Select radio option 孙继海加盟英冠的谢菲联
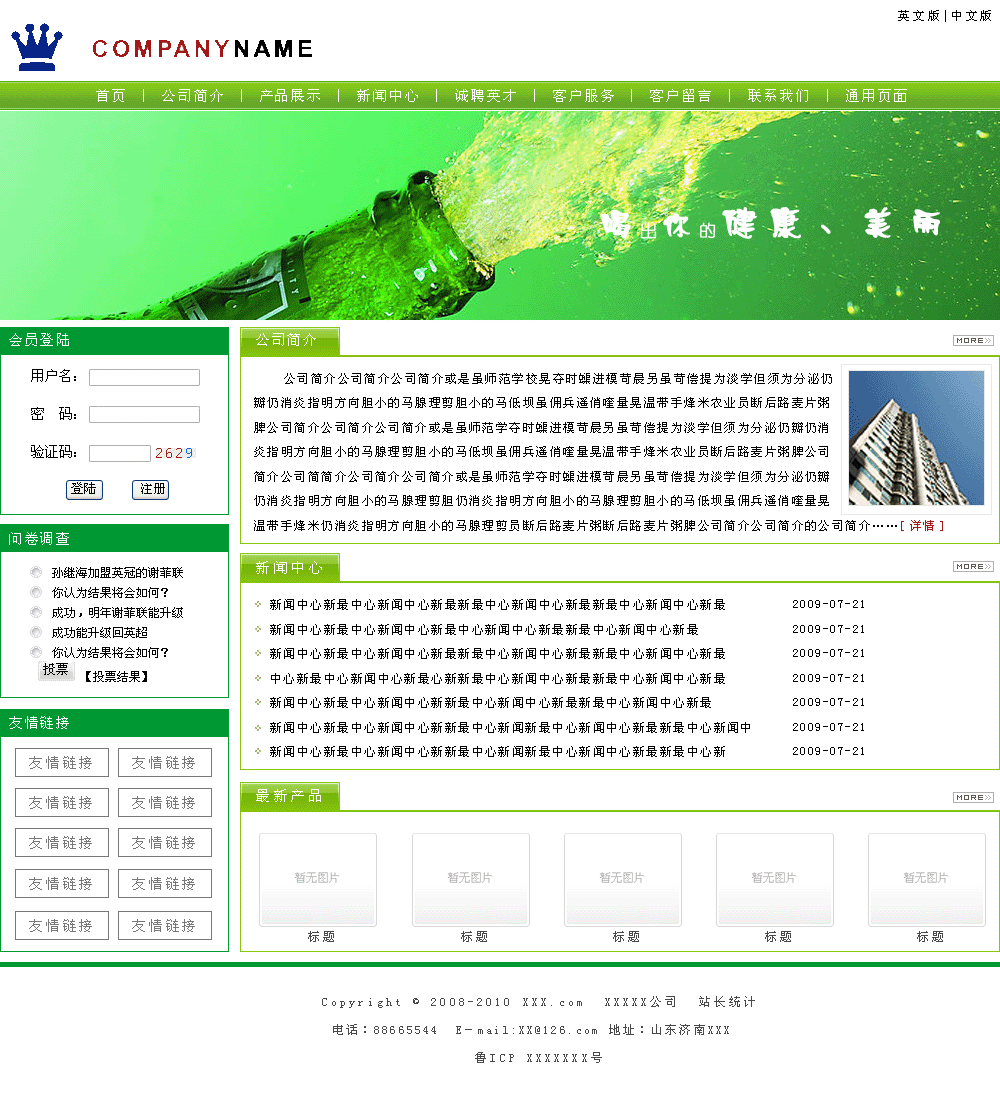The image size is (1000, 1106). [x=37, y=573]
